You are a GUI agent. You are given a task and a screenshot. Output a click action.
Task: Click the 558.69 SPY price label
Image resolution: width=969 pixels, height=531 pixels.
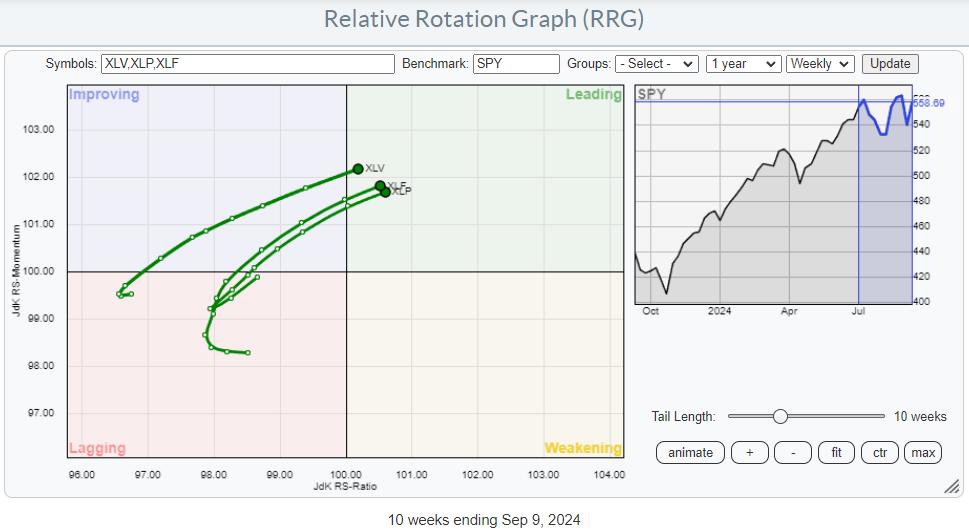point(930,103)
